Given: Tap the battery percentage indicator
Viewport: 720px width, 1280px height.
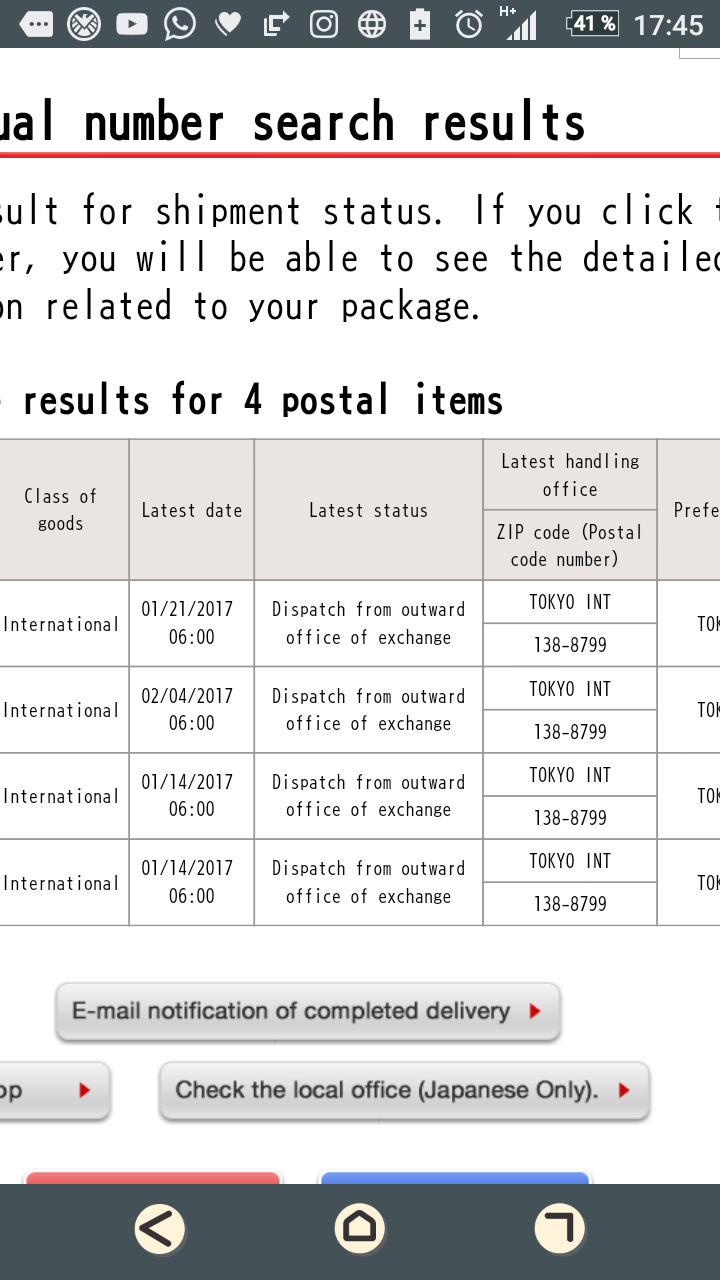Looking at the screenshot, I should pyautogui.click(x=592, y=23).
